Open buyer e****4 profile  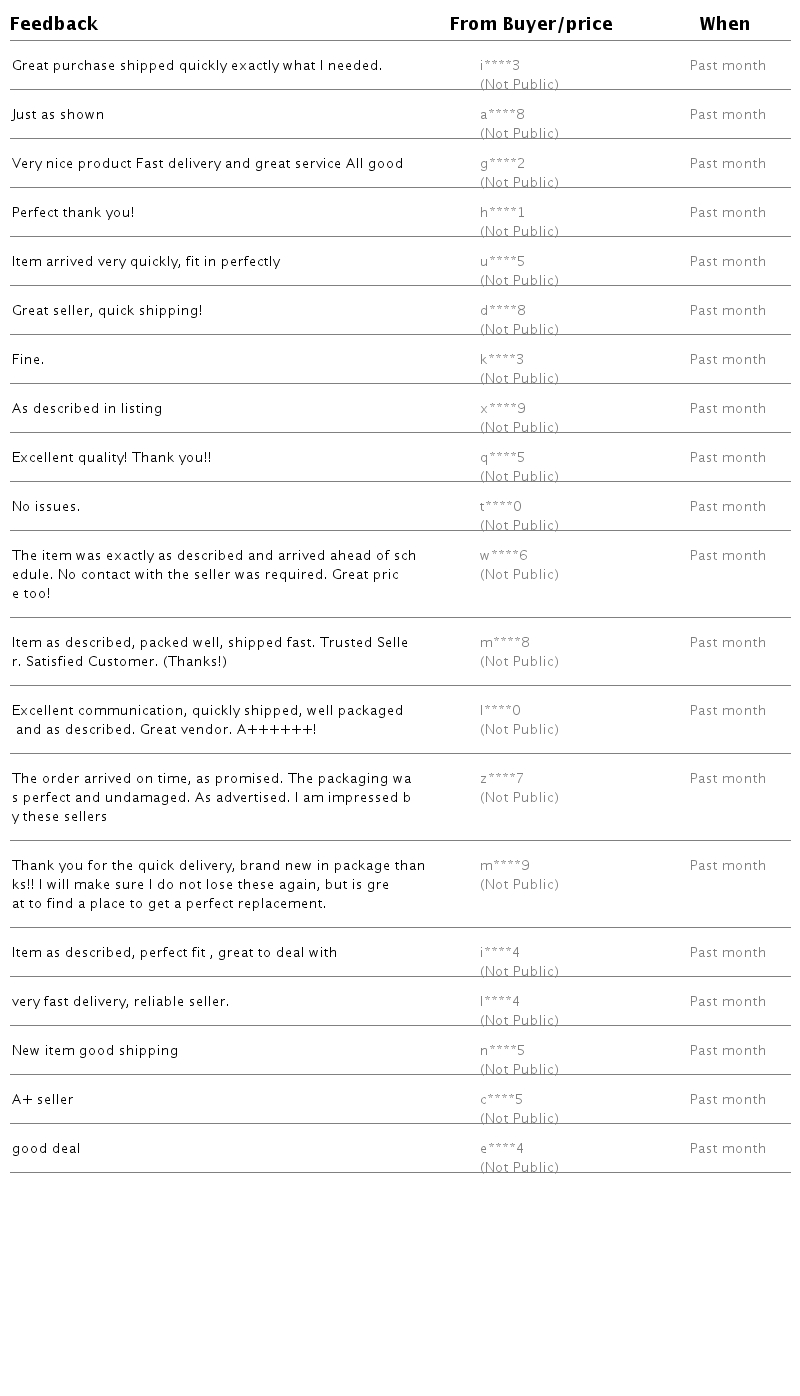(x=502, y=1149)
